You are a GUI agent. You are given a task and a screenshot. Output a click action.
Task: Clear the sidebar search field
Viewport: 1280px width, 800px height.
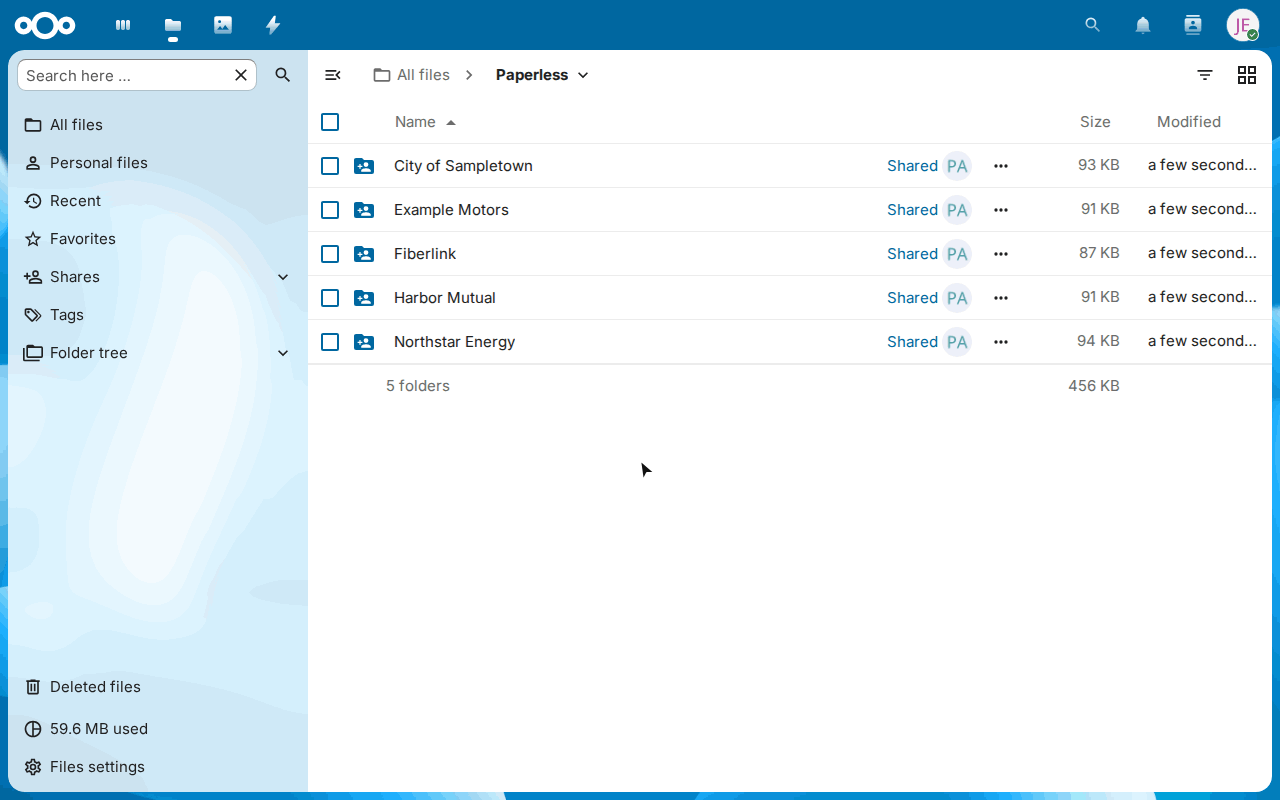pos(241,75)
